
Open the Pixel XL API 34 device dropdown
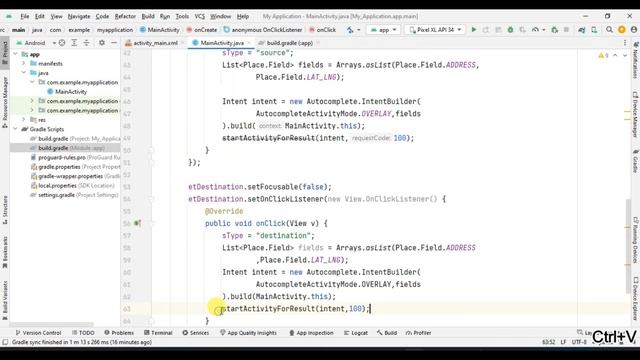[x=435, y=30]
